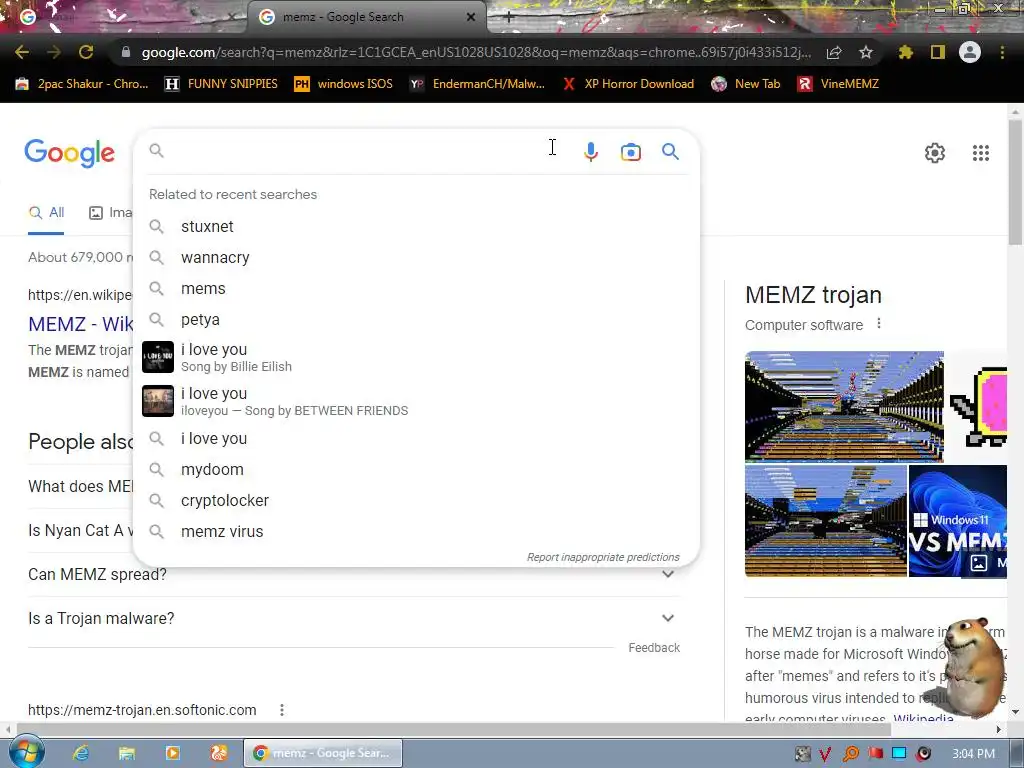Open the large MEMZ trojan screenshot thumbnail
Image resolution: width=1024 pixels, height=768 pixels.
(844, 406)
